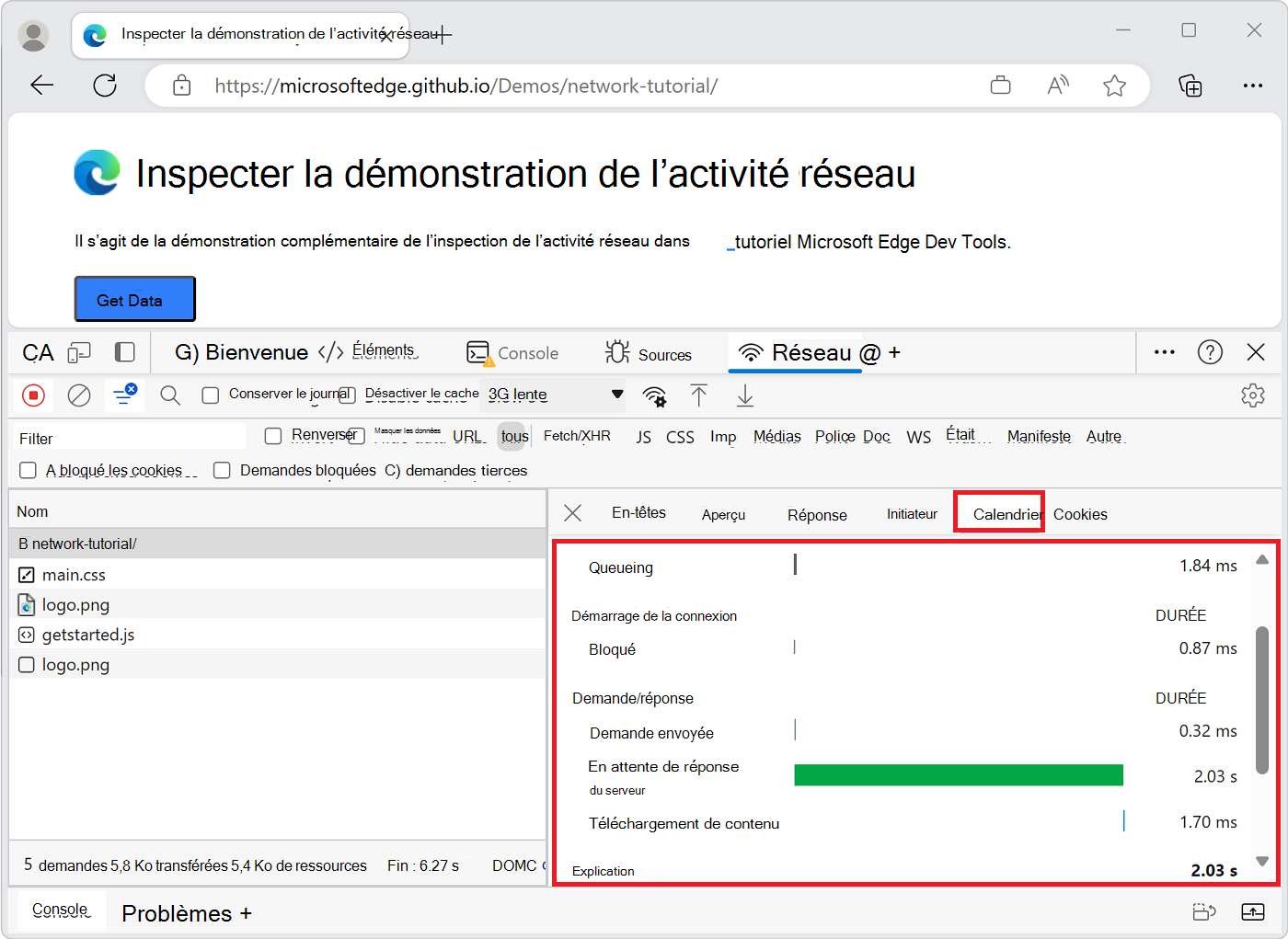Open site info lock icon
Viewport: 1288px width, 939px height.
(x=182, y=86)
